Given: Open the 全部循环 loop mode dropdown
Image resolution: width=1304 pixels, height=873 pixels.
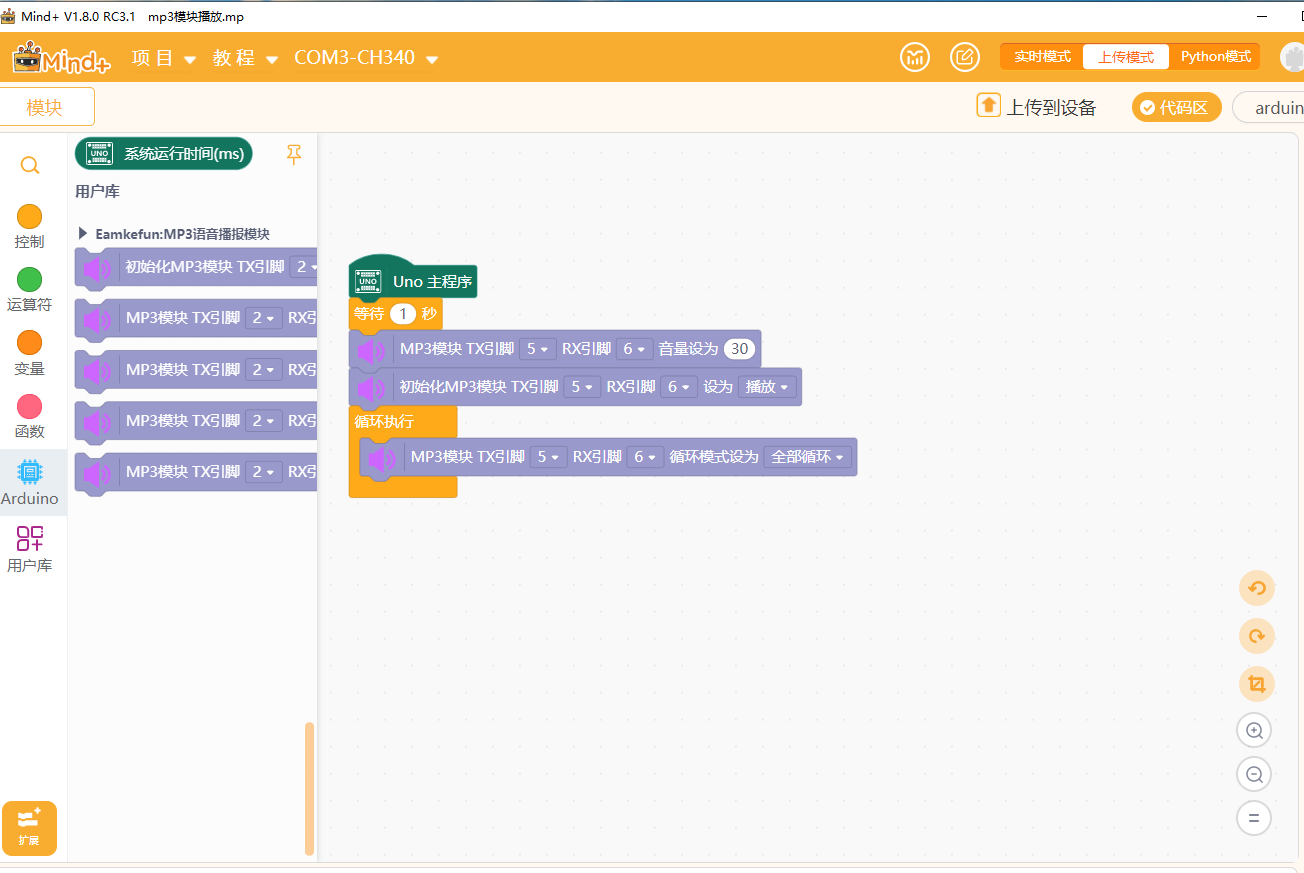Looking at the screenshot, I should [807, 457].
